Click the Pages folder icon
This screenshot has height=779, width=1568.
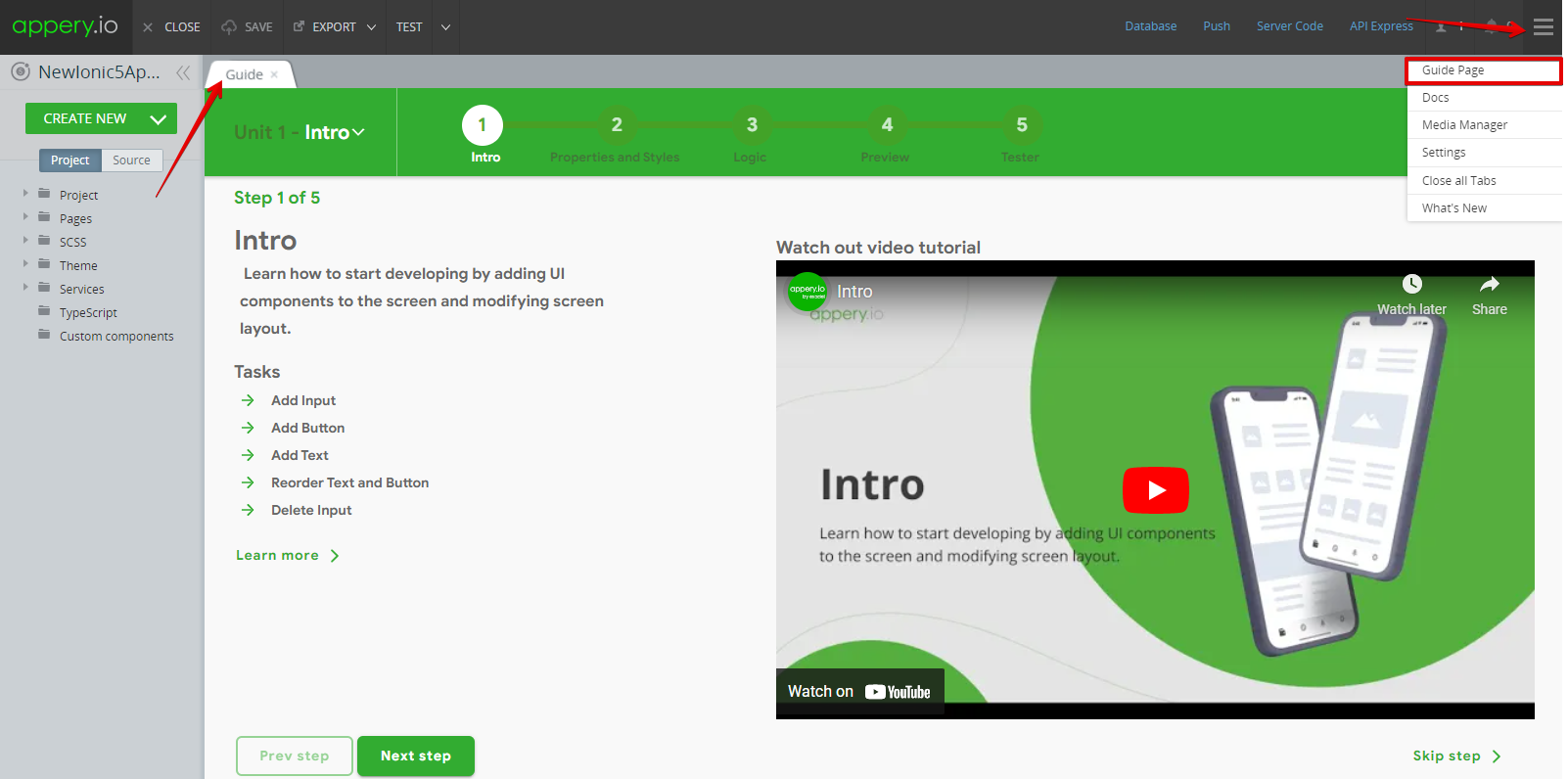(44, 217)
